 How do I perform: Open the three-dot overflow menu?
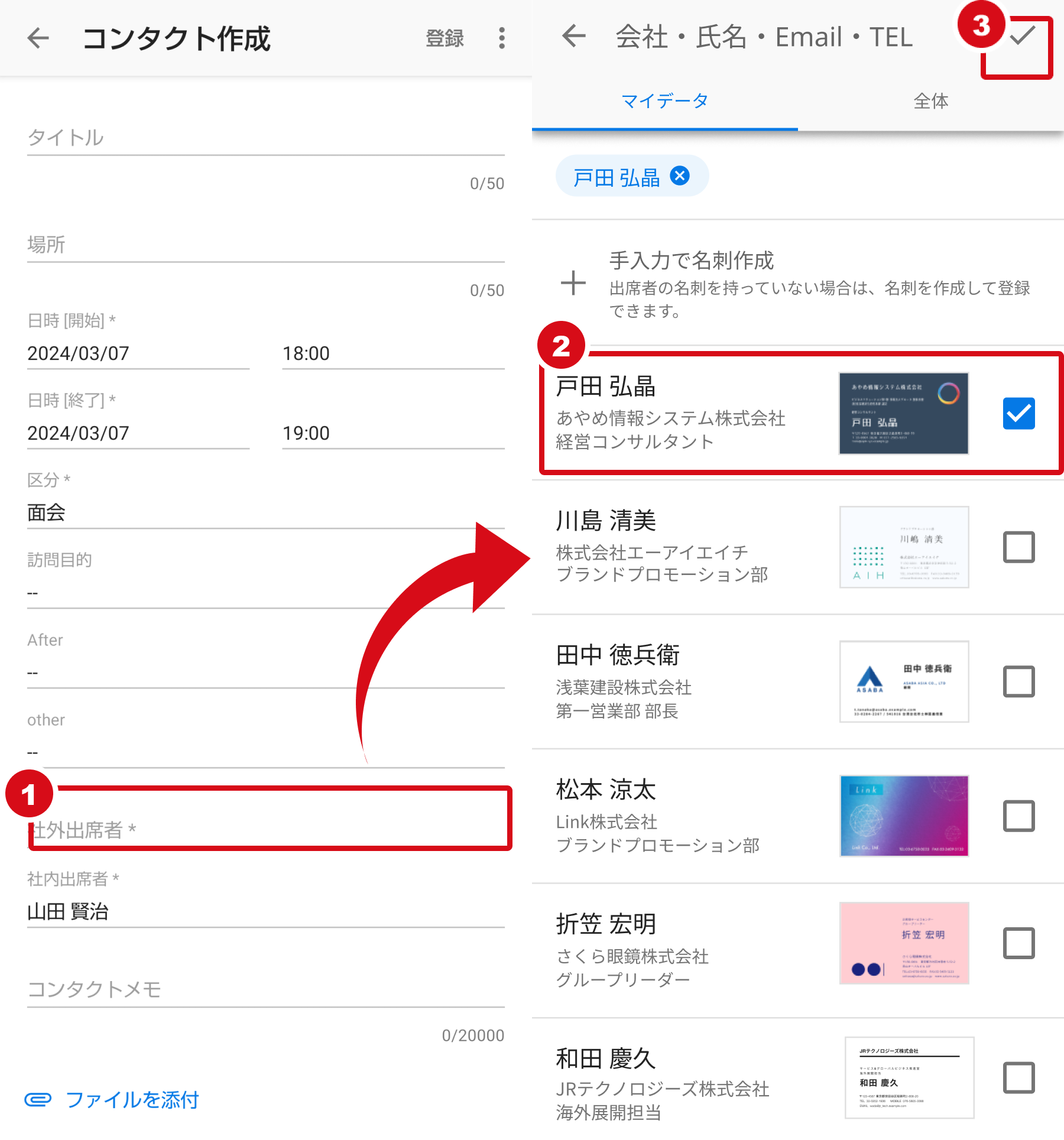pos(502,38)
